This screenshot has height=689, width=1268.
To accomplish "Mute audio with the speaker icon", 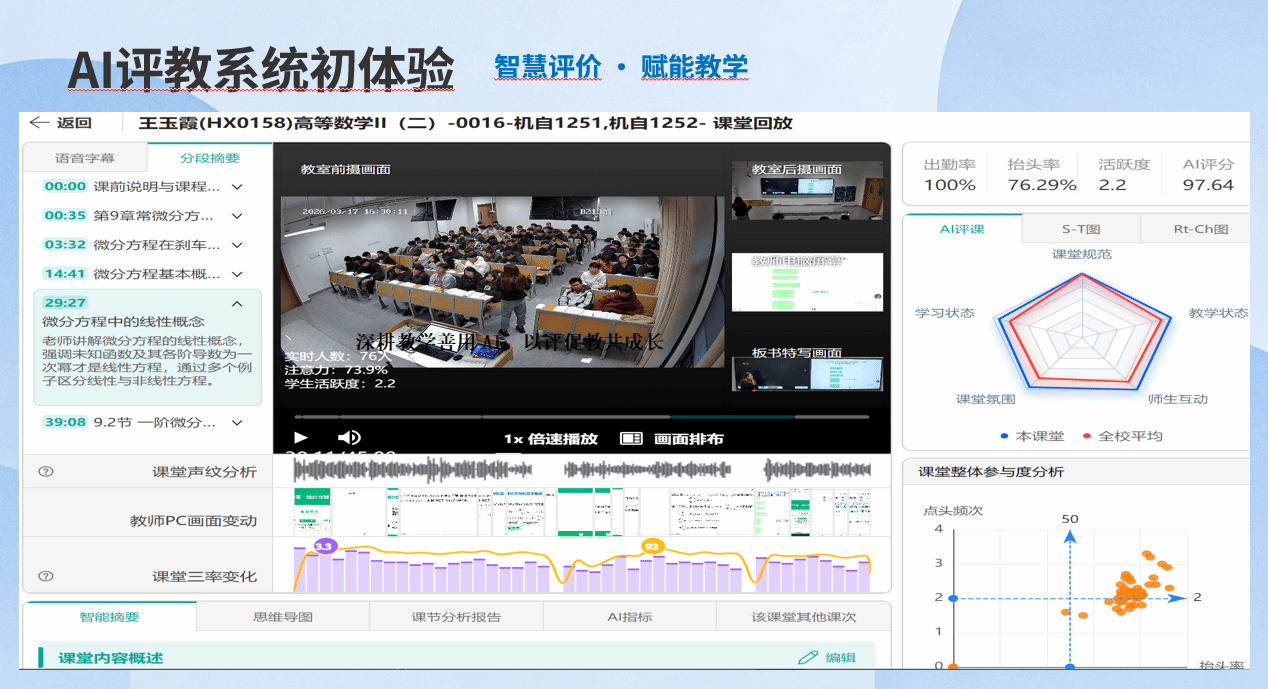I will pyautogui.click(x=348, y=438).
